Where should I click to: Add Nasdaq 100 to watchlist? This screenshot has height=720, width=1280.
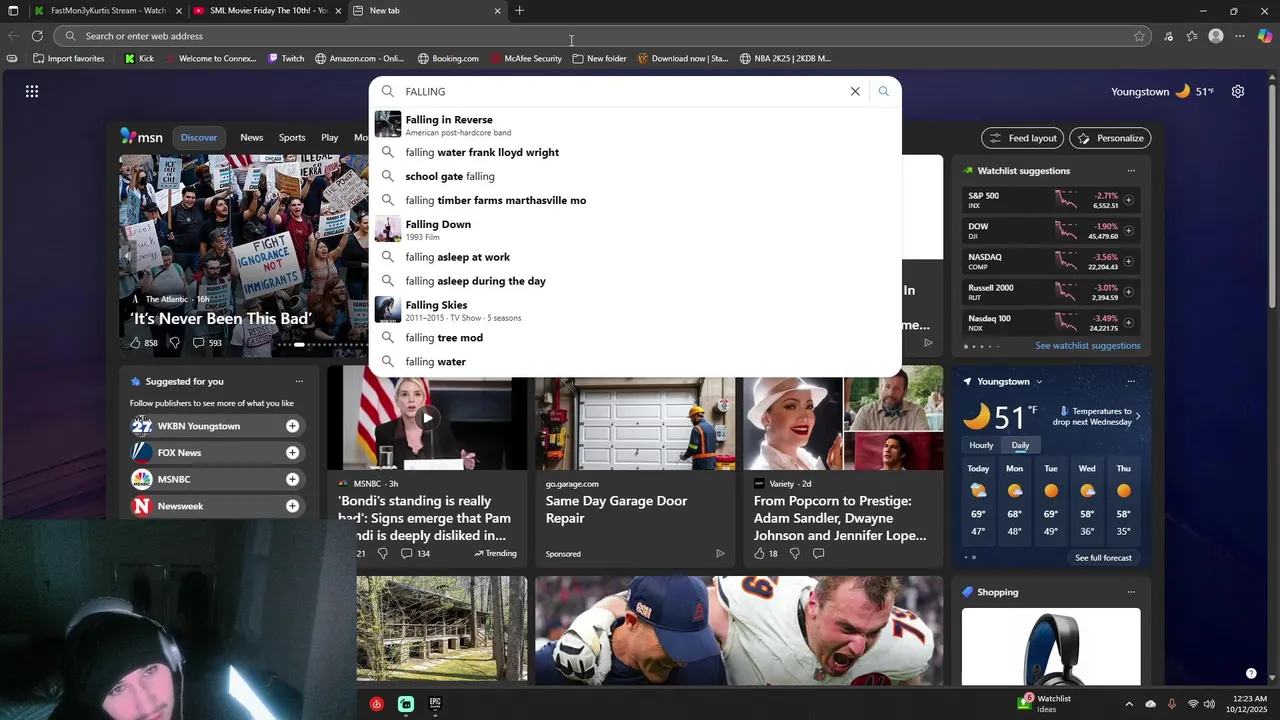pyautogui.click(x=1128, y=323)
